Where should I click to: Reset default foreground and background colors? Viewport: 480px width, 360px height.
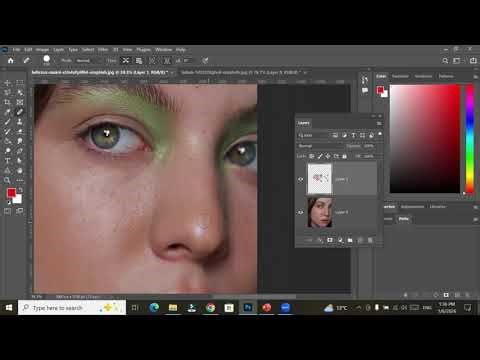[9, 202]
